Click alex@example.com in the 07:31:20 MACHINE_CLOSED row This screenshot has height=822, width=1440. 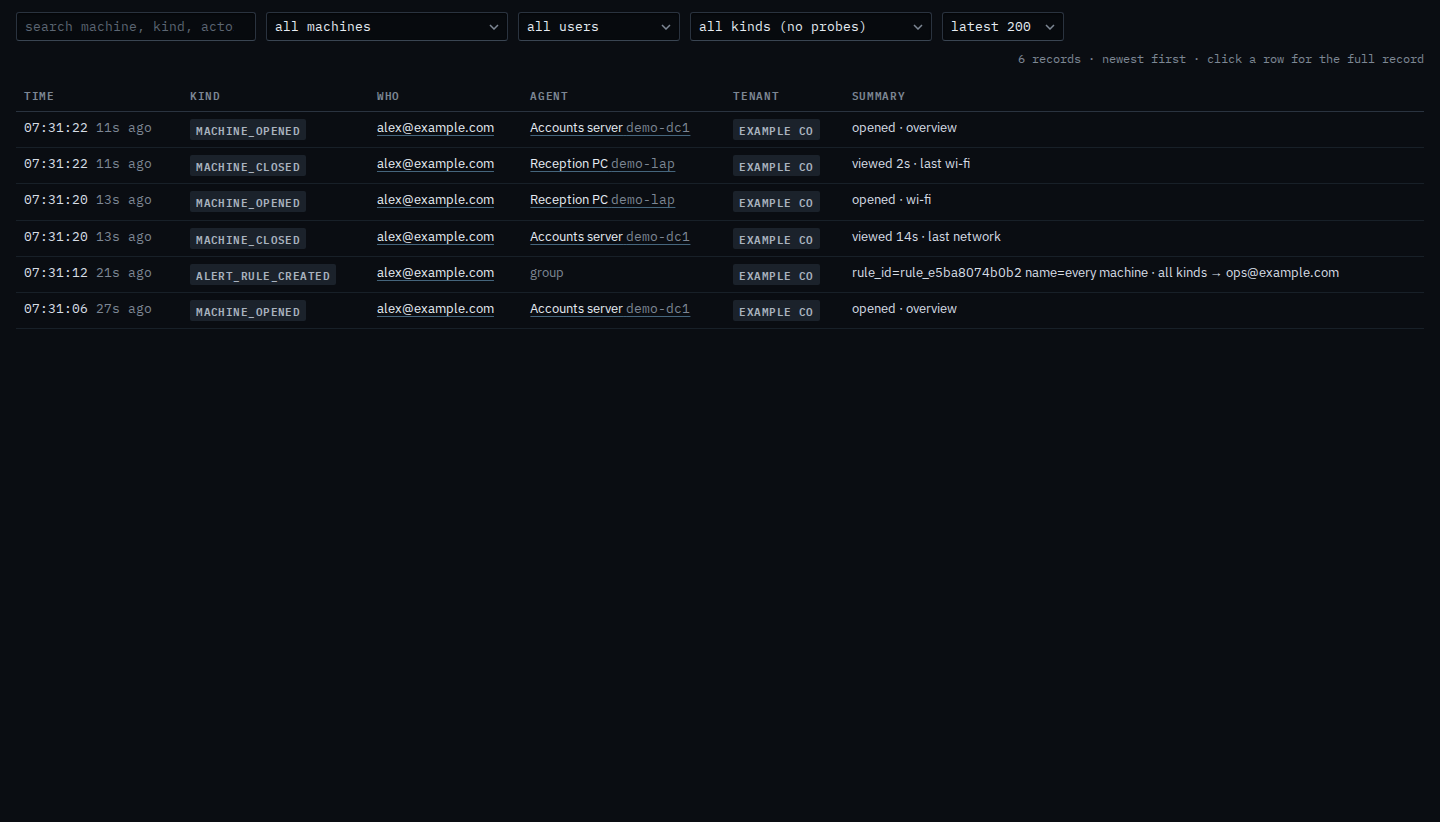point(435,237)
